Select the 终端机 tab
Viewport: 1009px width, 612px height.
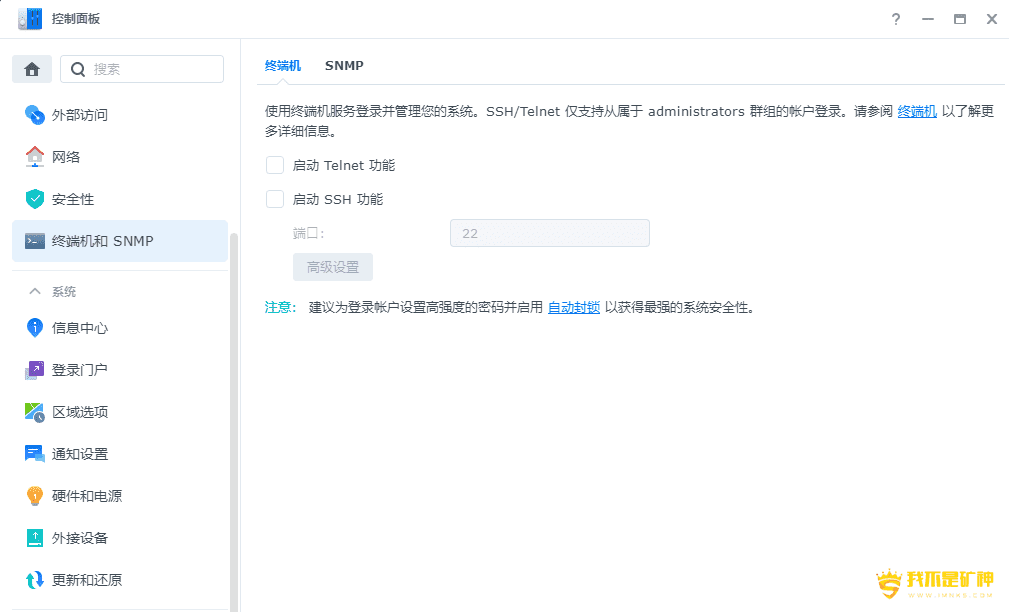(x=283, y=65)
